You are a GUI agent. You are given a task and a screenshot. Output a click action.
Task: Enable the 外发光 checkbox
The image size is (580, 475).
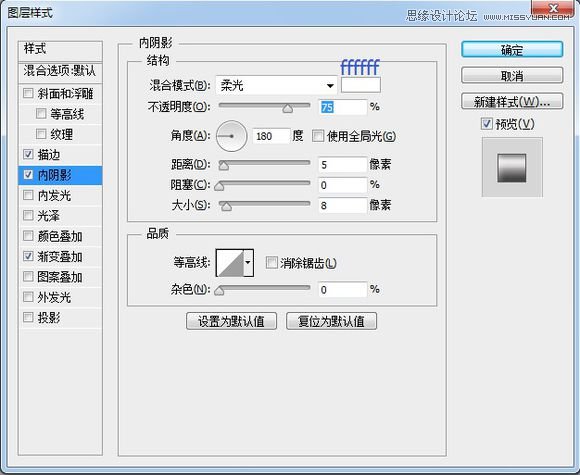pyautogui.click(x=28, y=296)
